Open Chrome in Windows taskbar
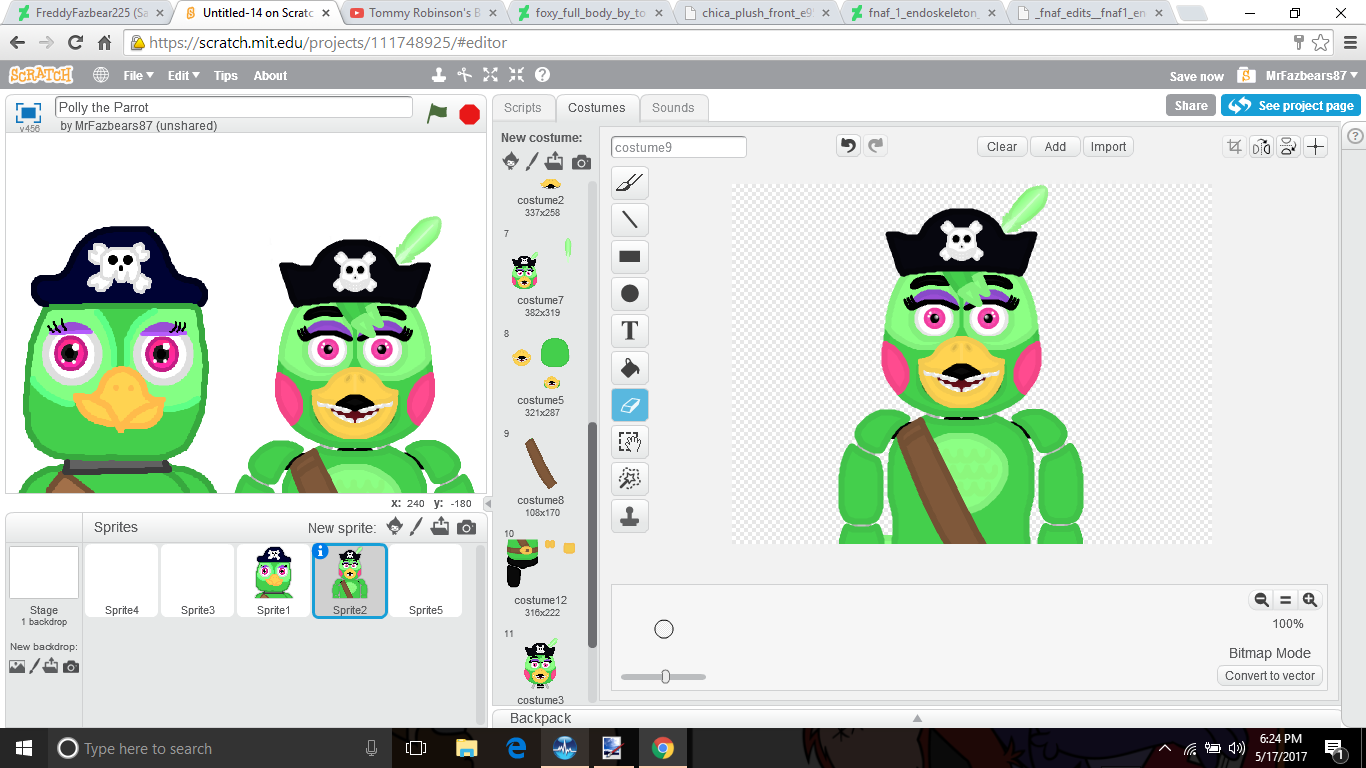Image resolution: width=1366 pixels, height=768 pixels. (x=662, y=748)
